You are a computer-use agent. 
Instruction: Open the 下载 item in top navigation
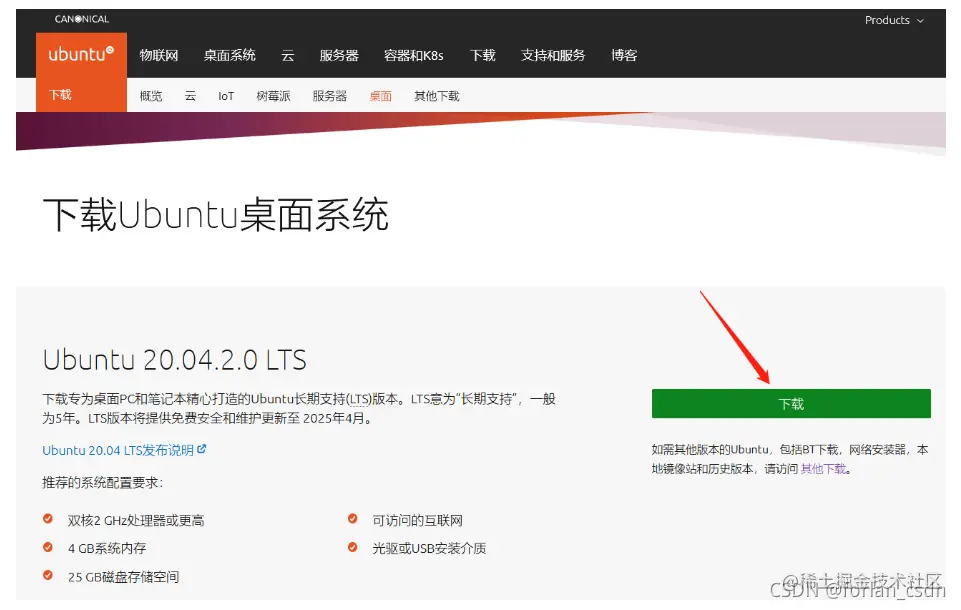(482, 55)
